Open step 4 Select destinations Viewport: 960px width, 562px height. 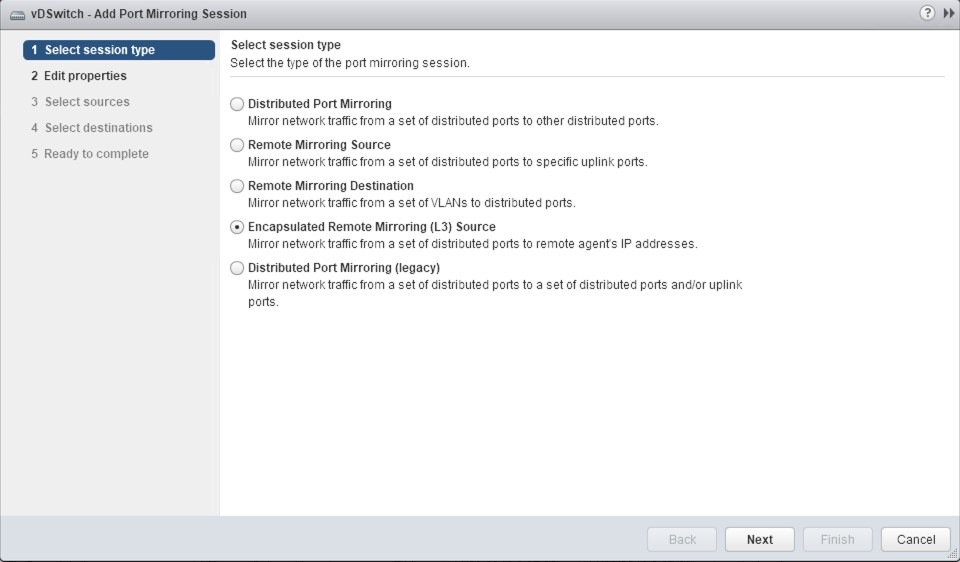[98, 128]
